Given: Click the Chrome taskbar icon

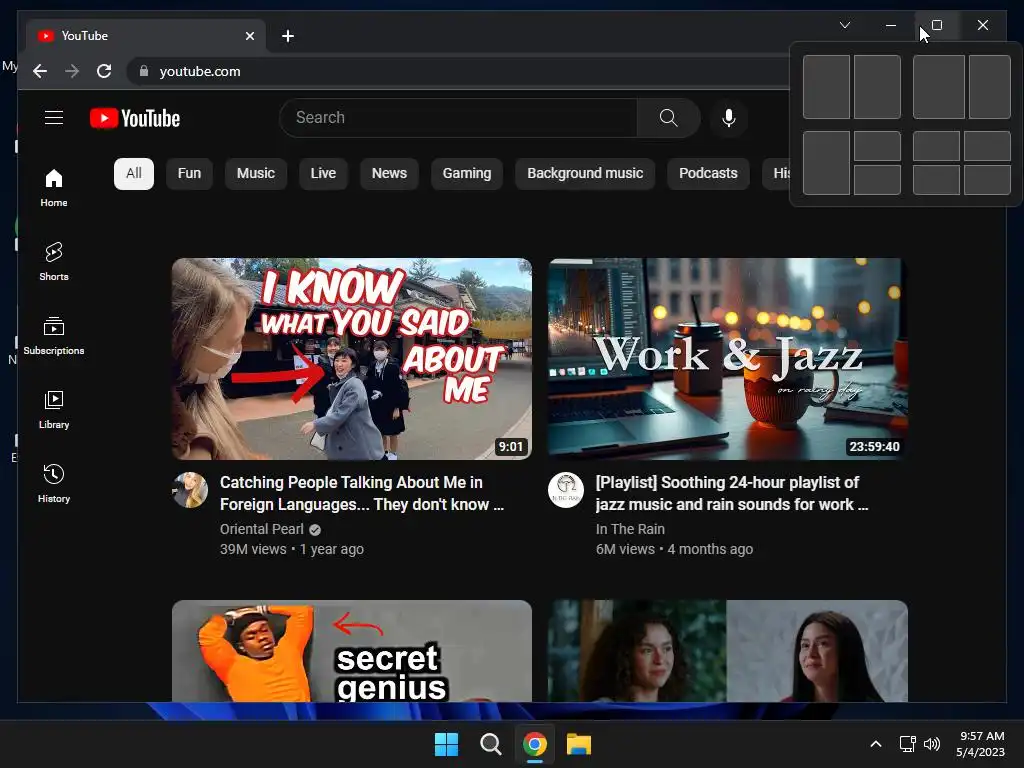Looking at the screenshot, I should pos(535,744).
